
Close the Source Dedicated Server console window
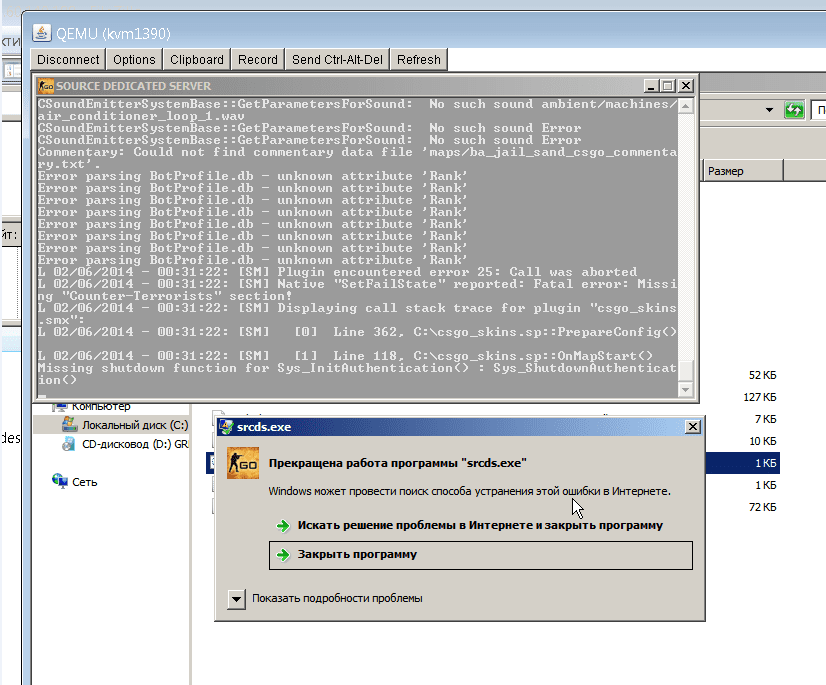(686, 85)
